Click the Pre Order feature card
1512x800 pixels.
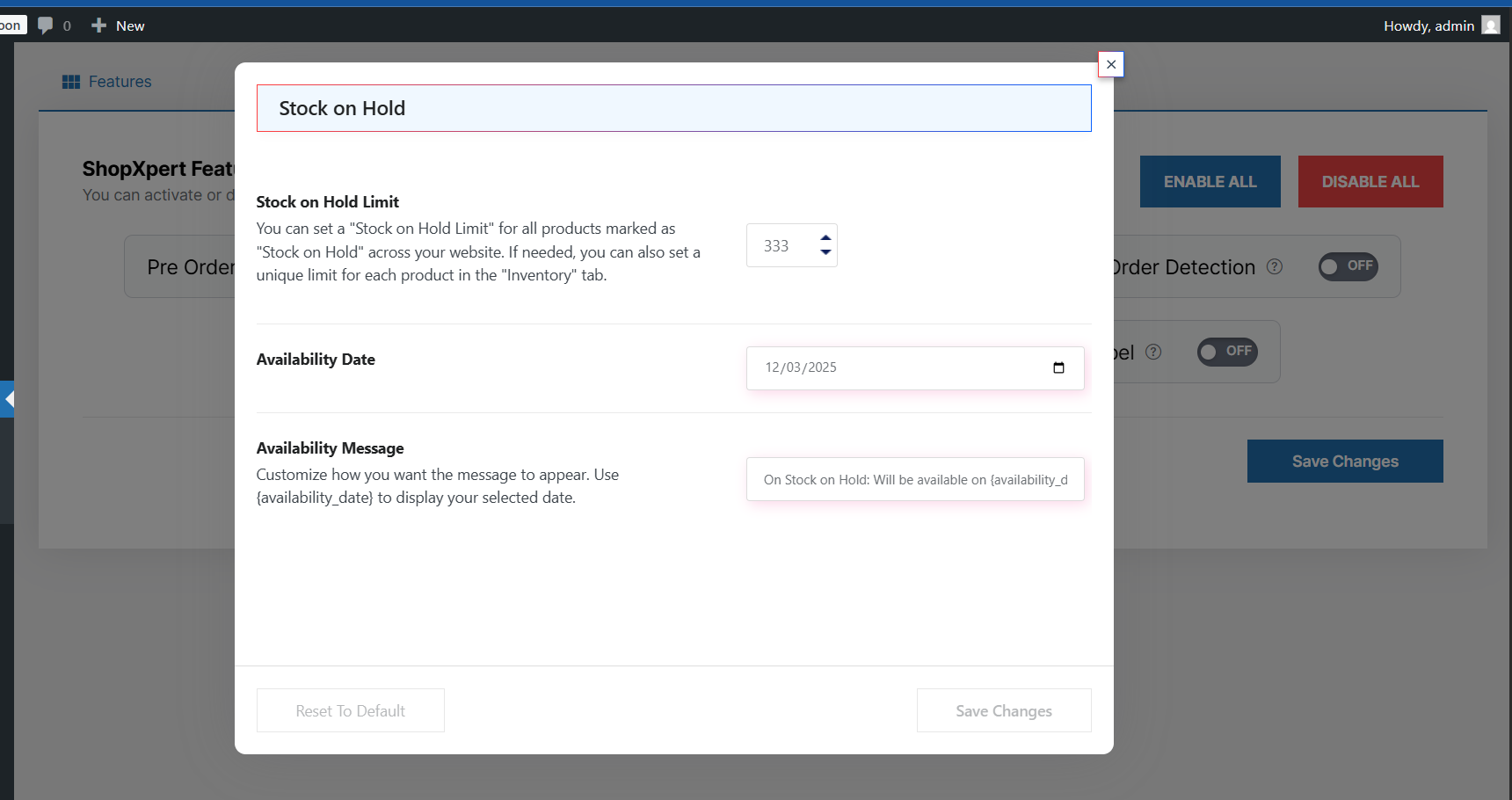(180, 266)
